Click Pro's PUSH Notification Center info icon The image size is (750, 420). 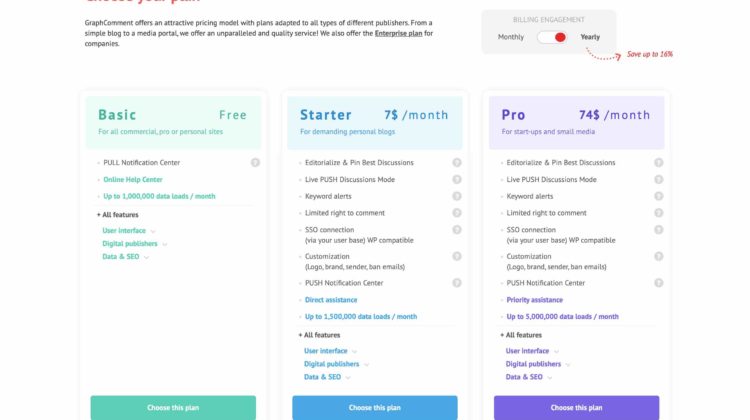[659, 283]
